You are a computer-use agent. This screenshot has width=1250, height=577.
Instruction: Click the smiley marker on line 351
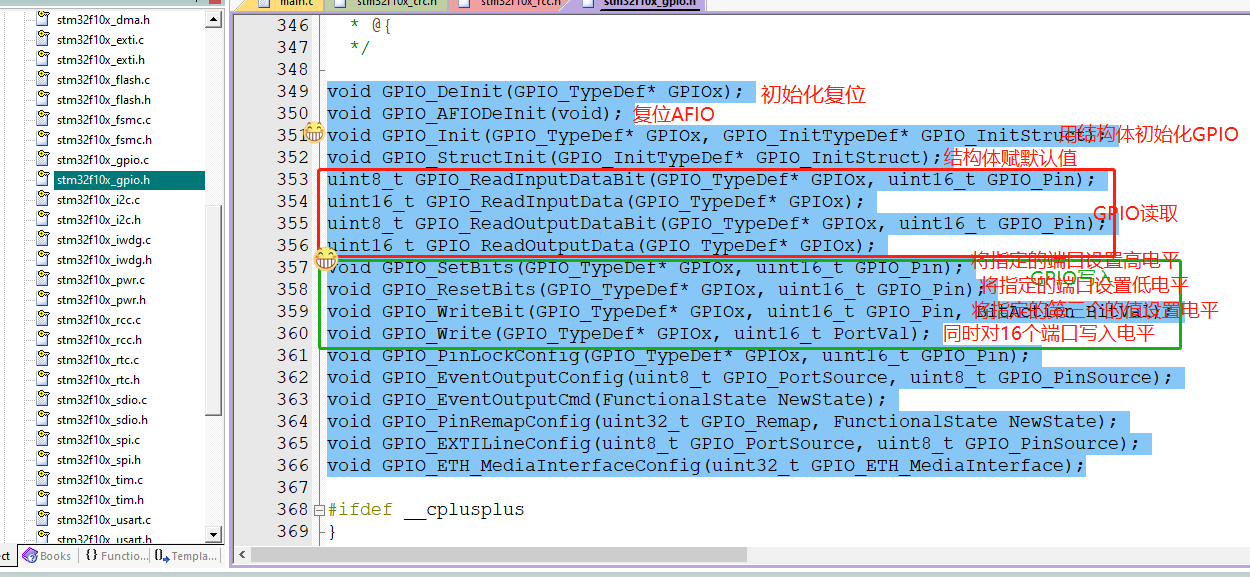pyautogui.click(x=314, y=132)
